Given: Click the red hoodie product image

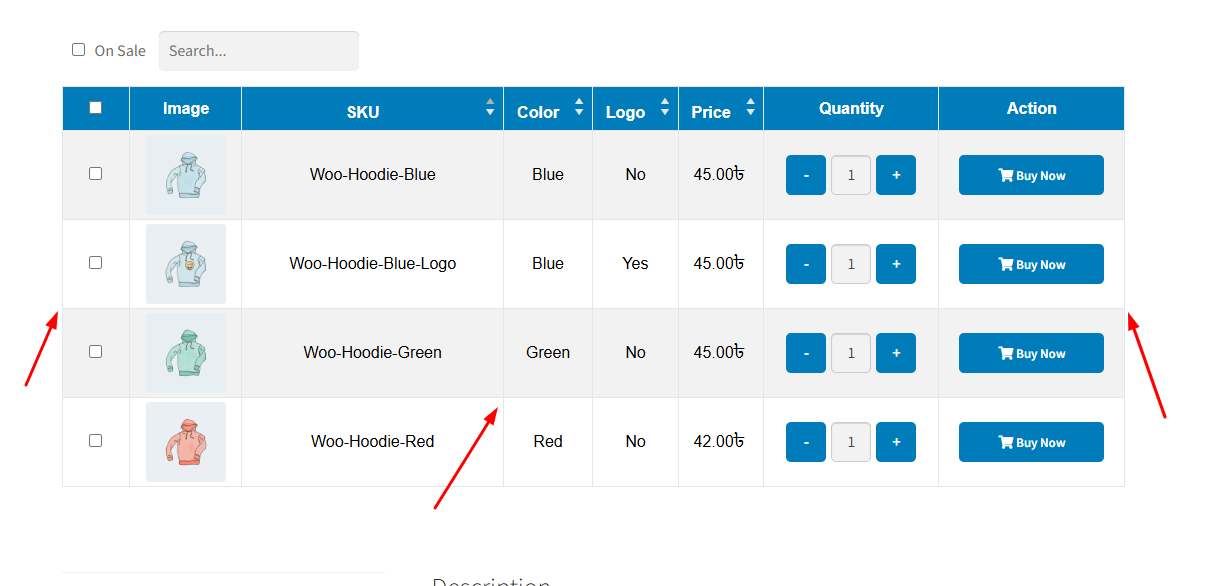Looking at the screenshot, I should [185, 442].
